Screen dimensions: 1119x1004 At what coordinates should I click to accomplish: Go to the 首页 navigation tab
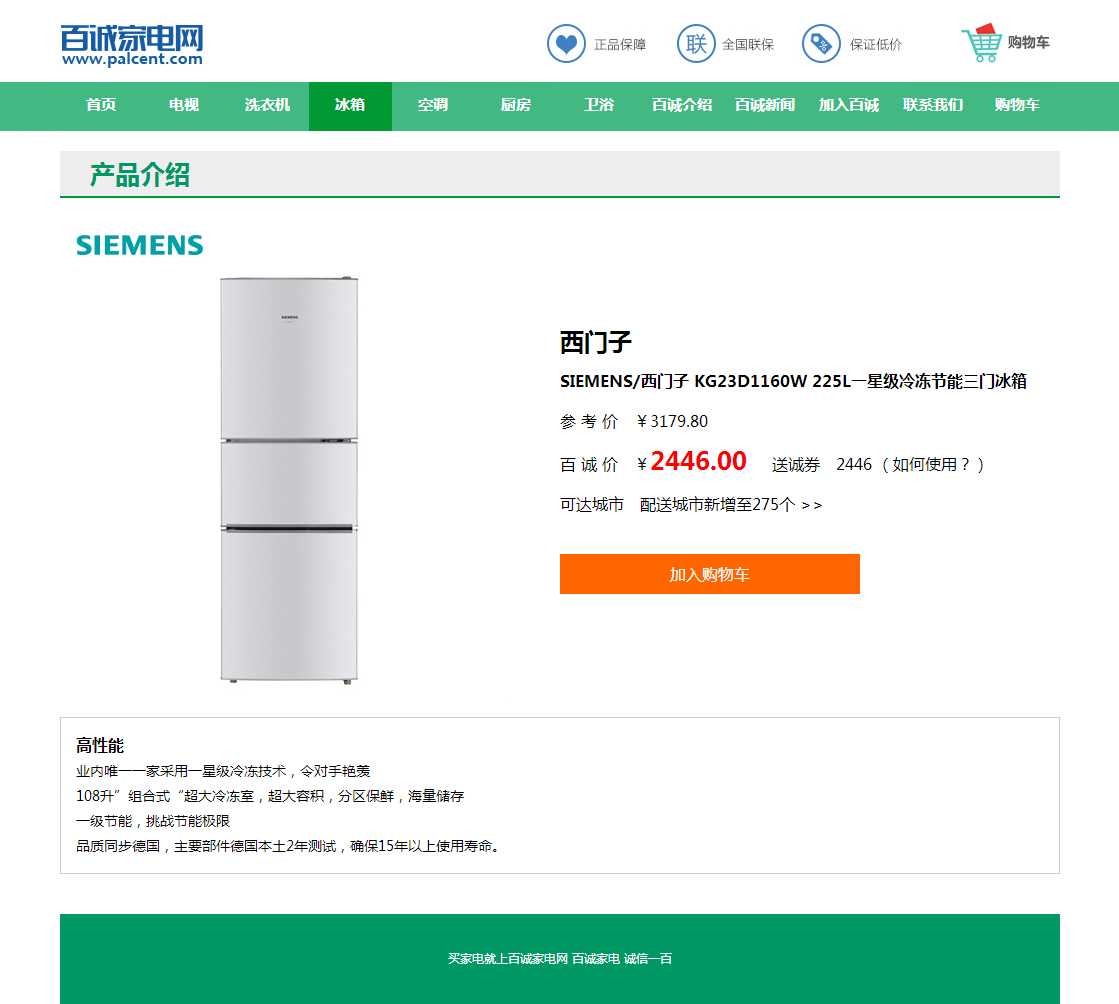[101, 105]
